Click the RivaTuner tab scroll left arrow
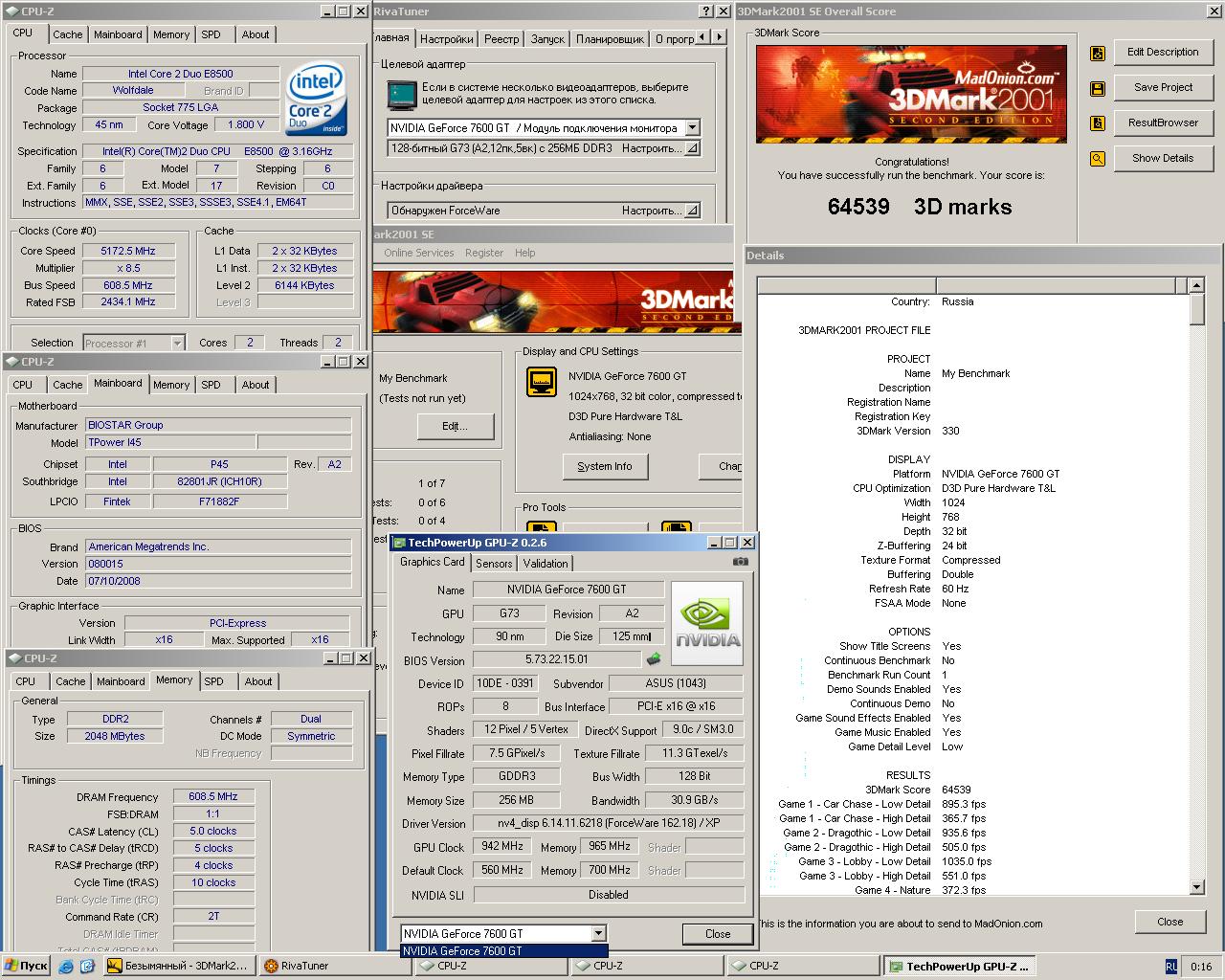The width and height of the screenshot is (1225, 980). [702, 37]
